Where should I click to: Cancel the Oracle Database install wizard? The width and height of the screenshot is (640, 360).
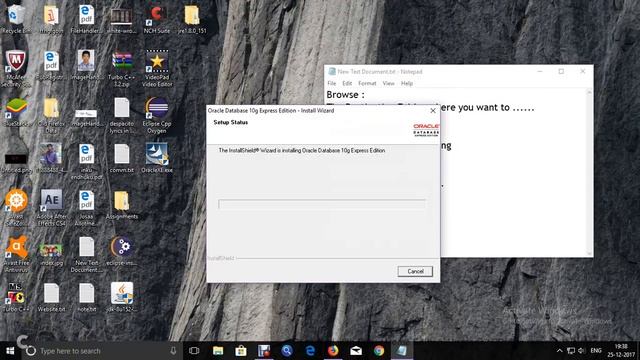click(415, 271)
